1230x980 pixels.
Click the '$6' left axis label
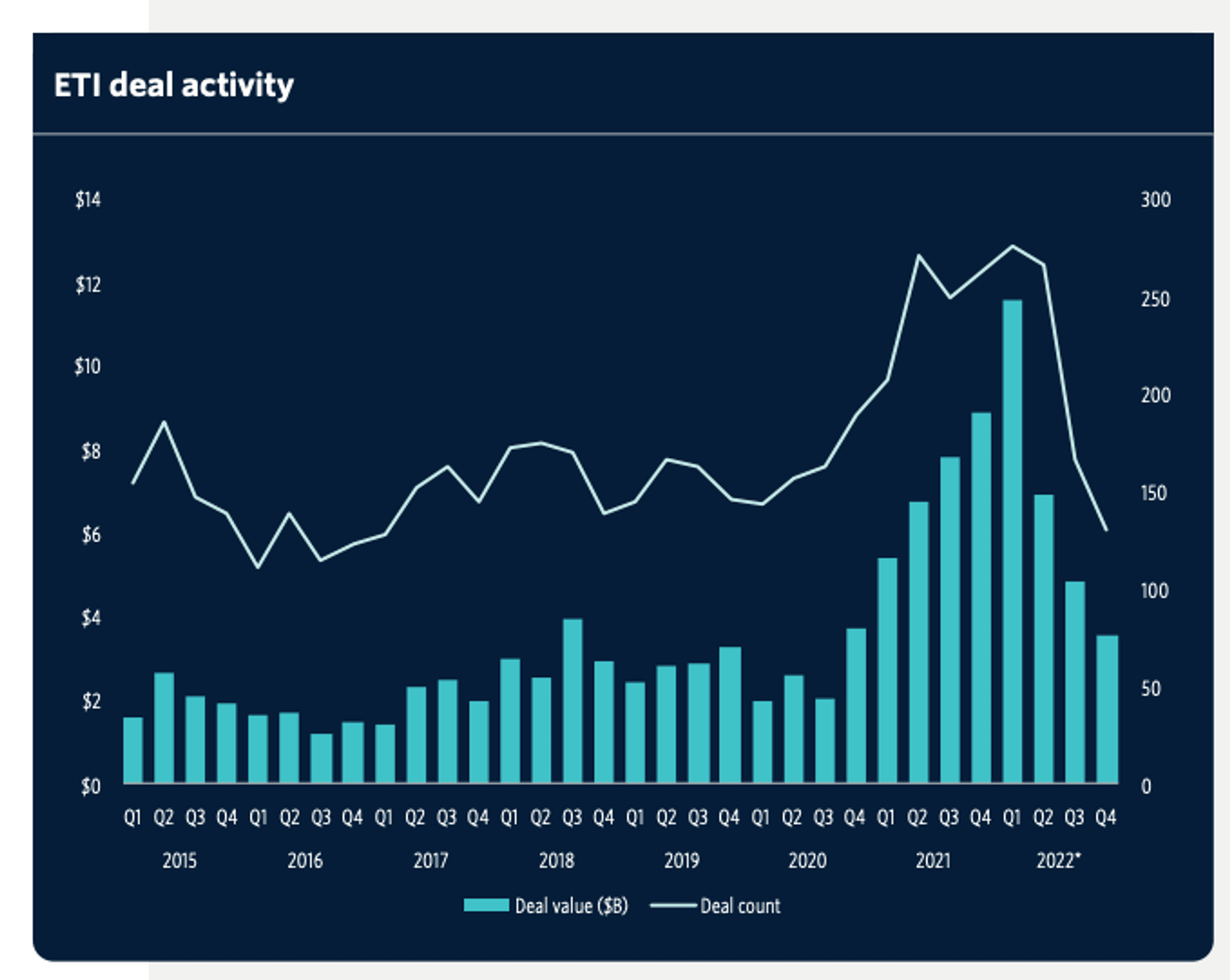tap(91, 535)
